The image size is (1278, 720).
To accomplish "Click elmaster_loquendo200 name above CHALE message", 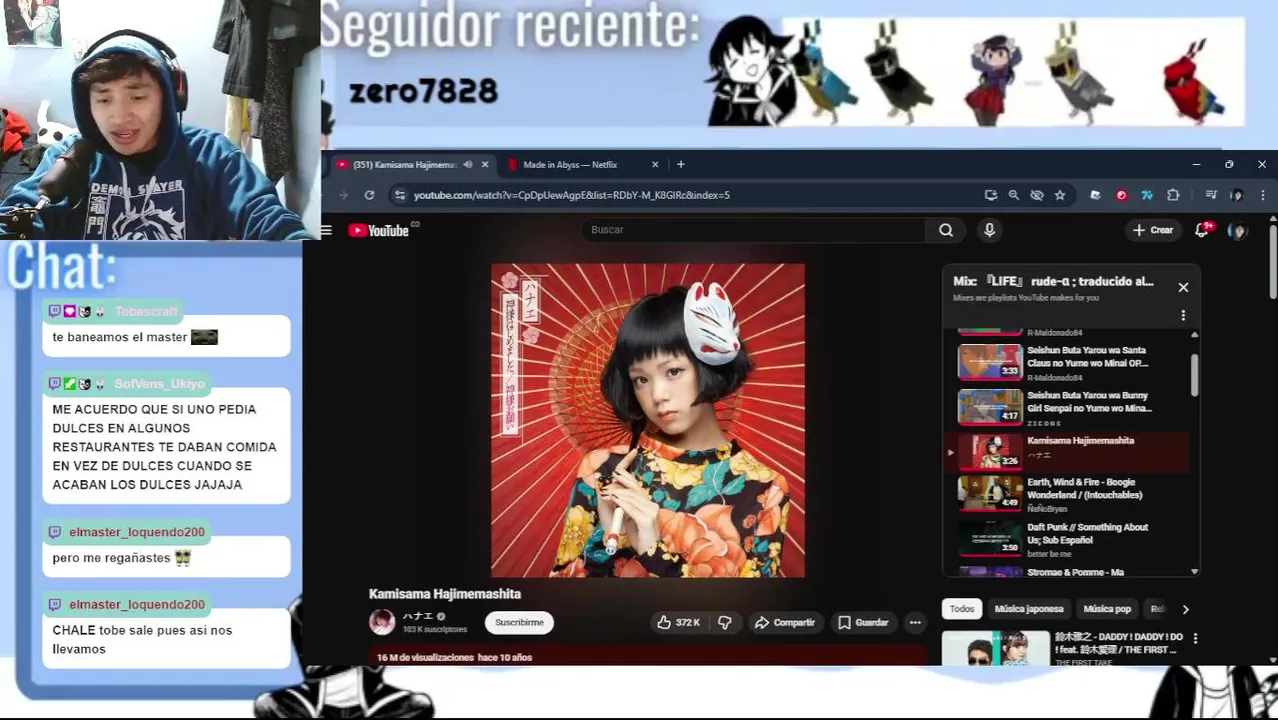I will [137, 604].
